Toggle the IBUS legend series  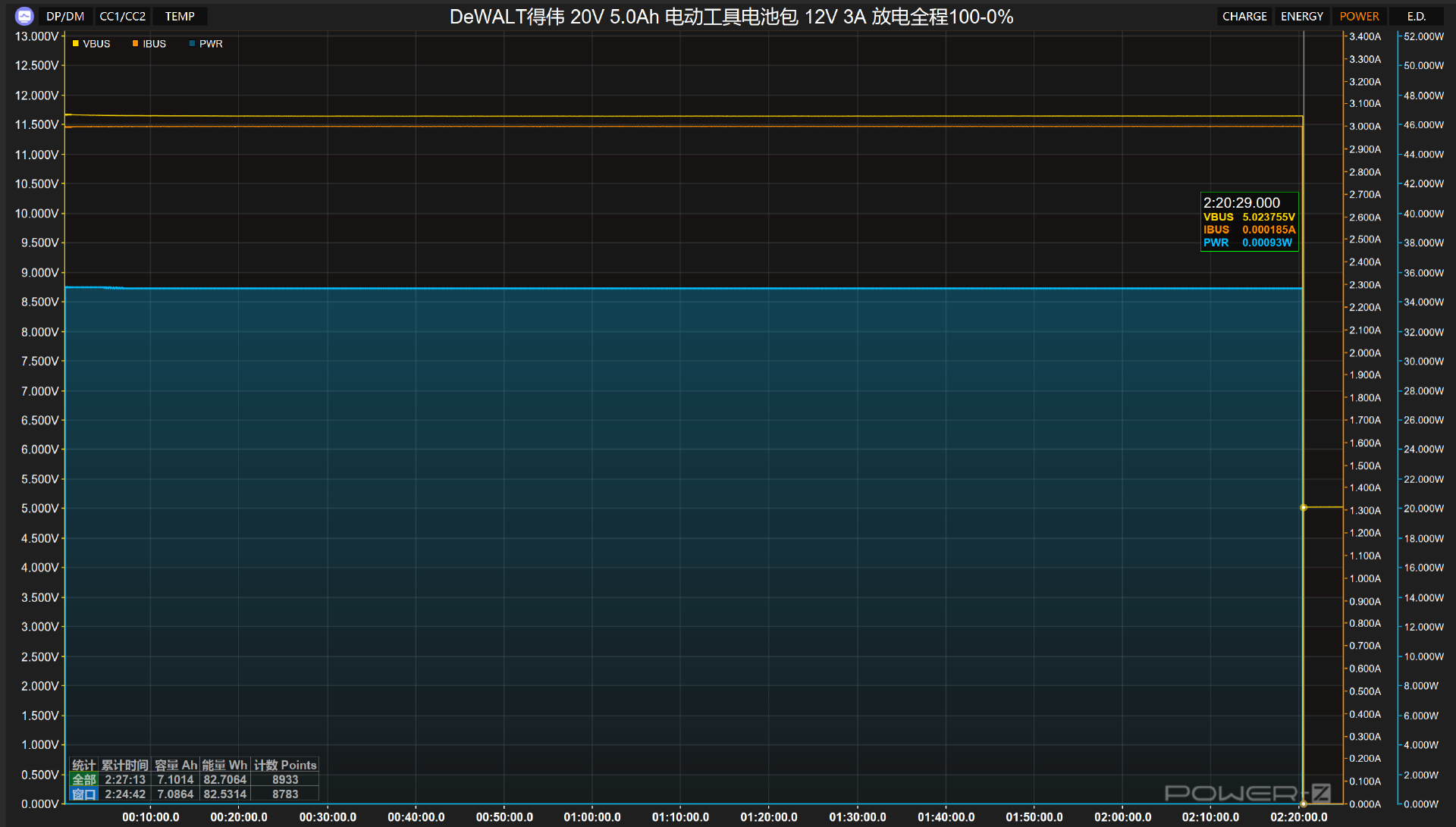pyautogui.click(x=149, y=44)
